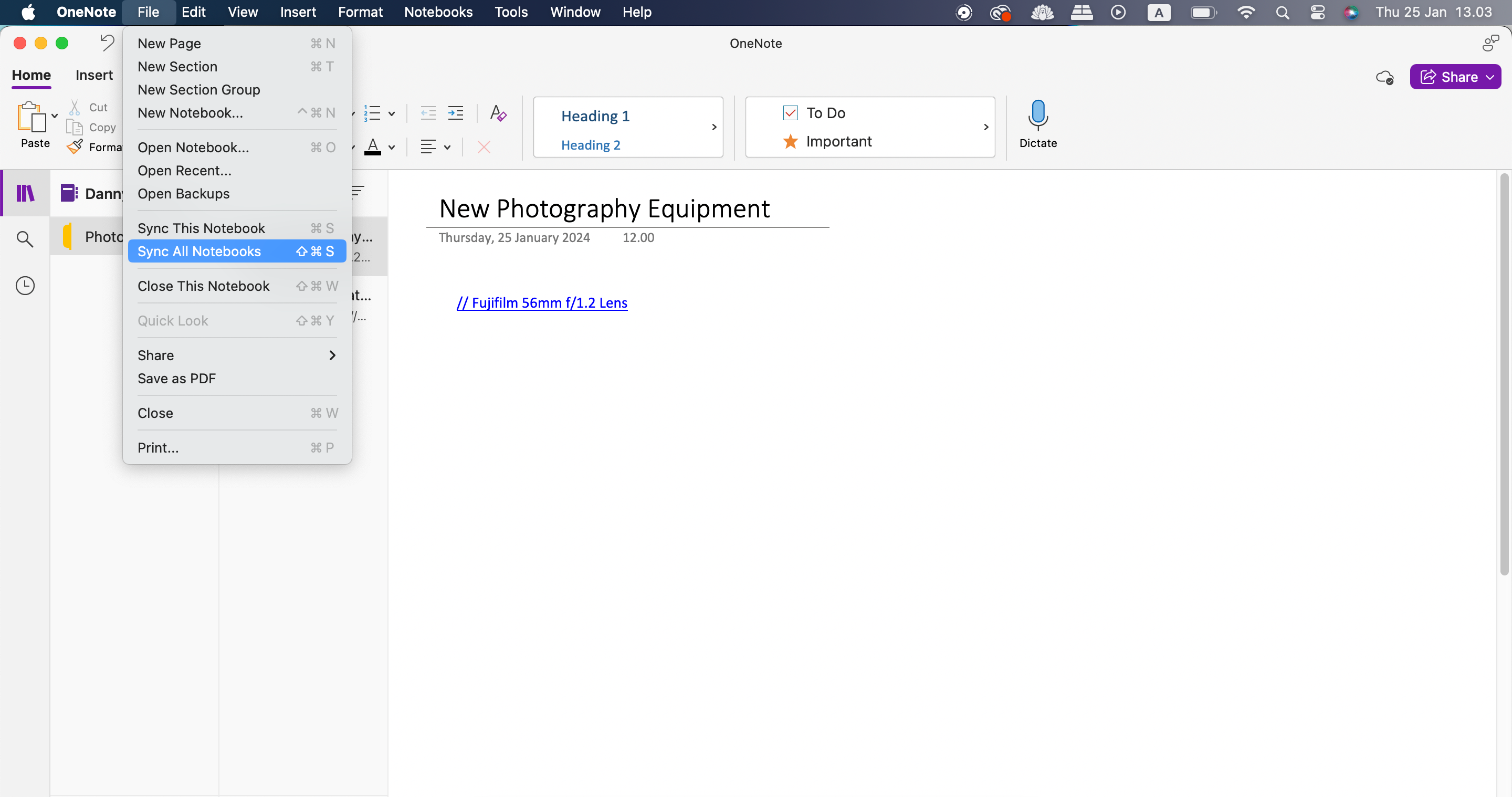The width and height of the screenshot is (1512, 797).
Task: Open the Tools menu
Action: pos(511,12)
